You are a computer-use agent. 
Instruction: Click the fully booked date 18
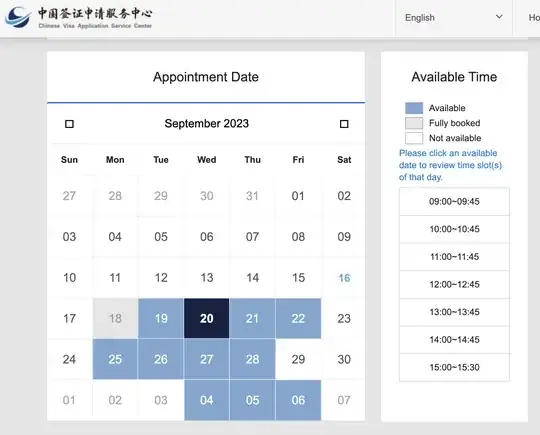[x=115, y=318]
